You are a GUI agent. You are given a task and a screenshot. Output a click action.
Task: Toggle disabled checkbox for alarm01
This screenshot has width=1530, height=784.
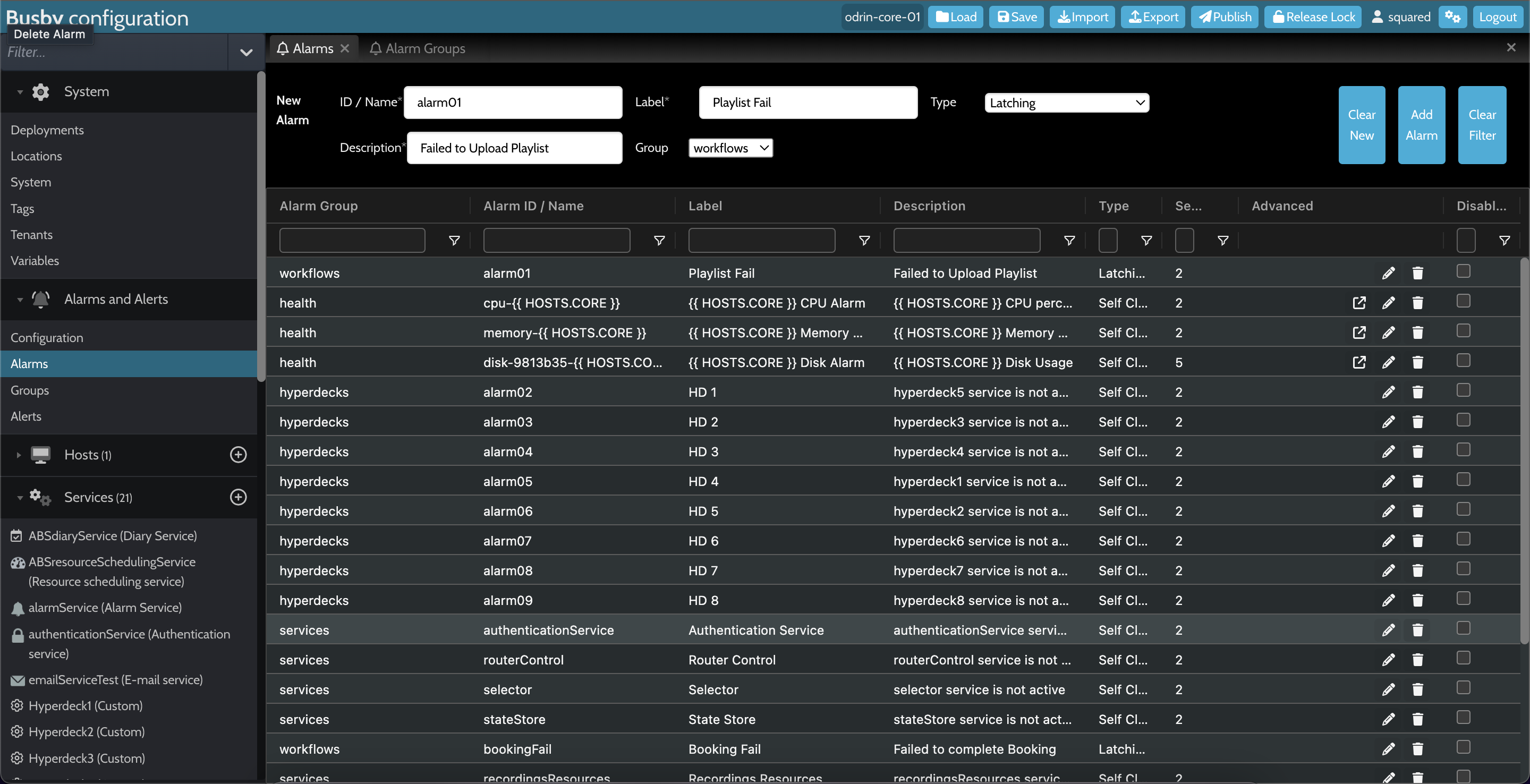pos(1464,271)
